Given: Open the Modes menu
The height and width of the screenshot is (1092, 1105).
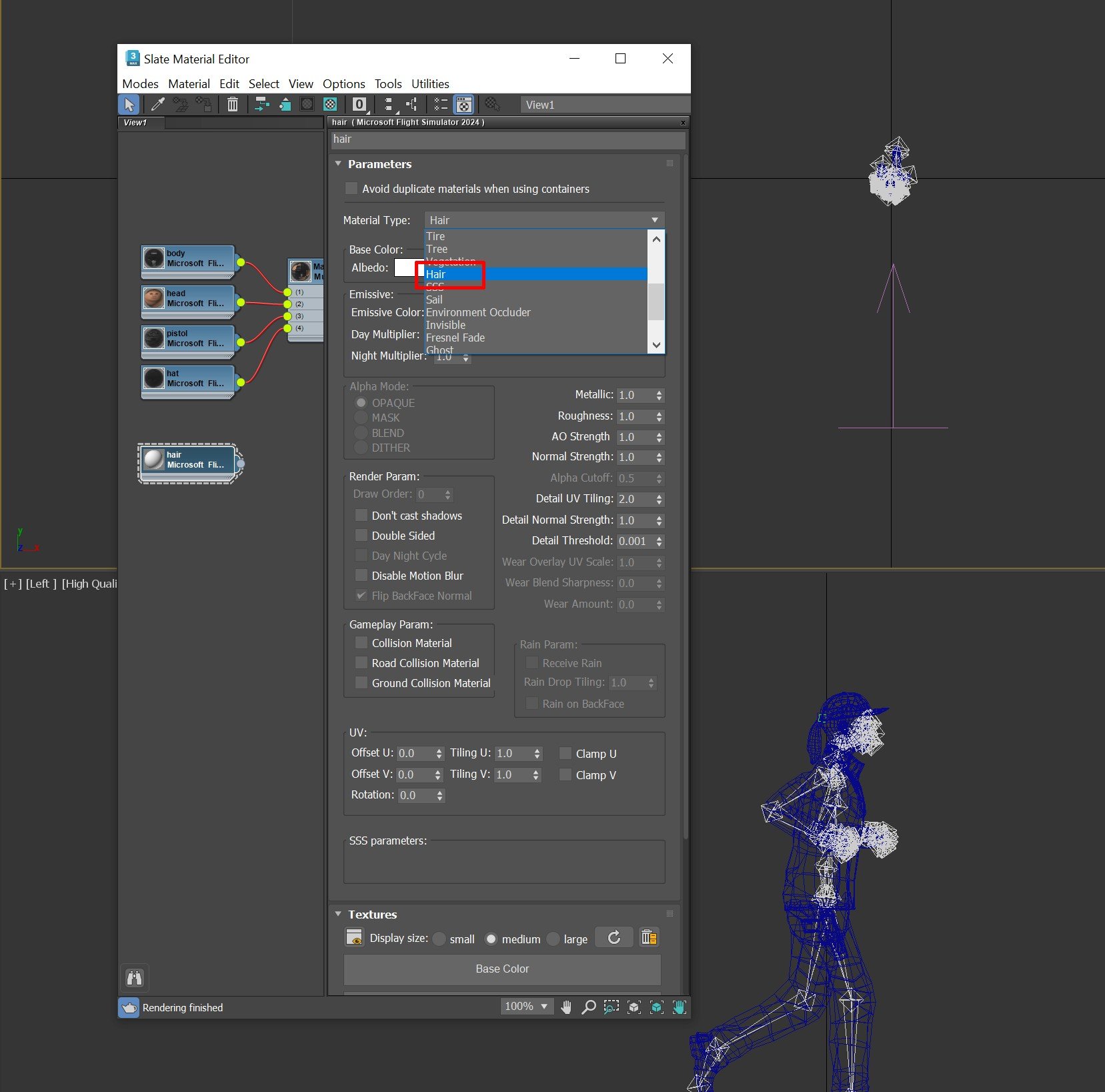Looking at the screenshot, I should 140,84.
